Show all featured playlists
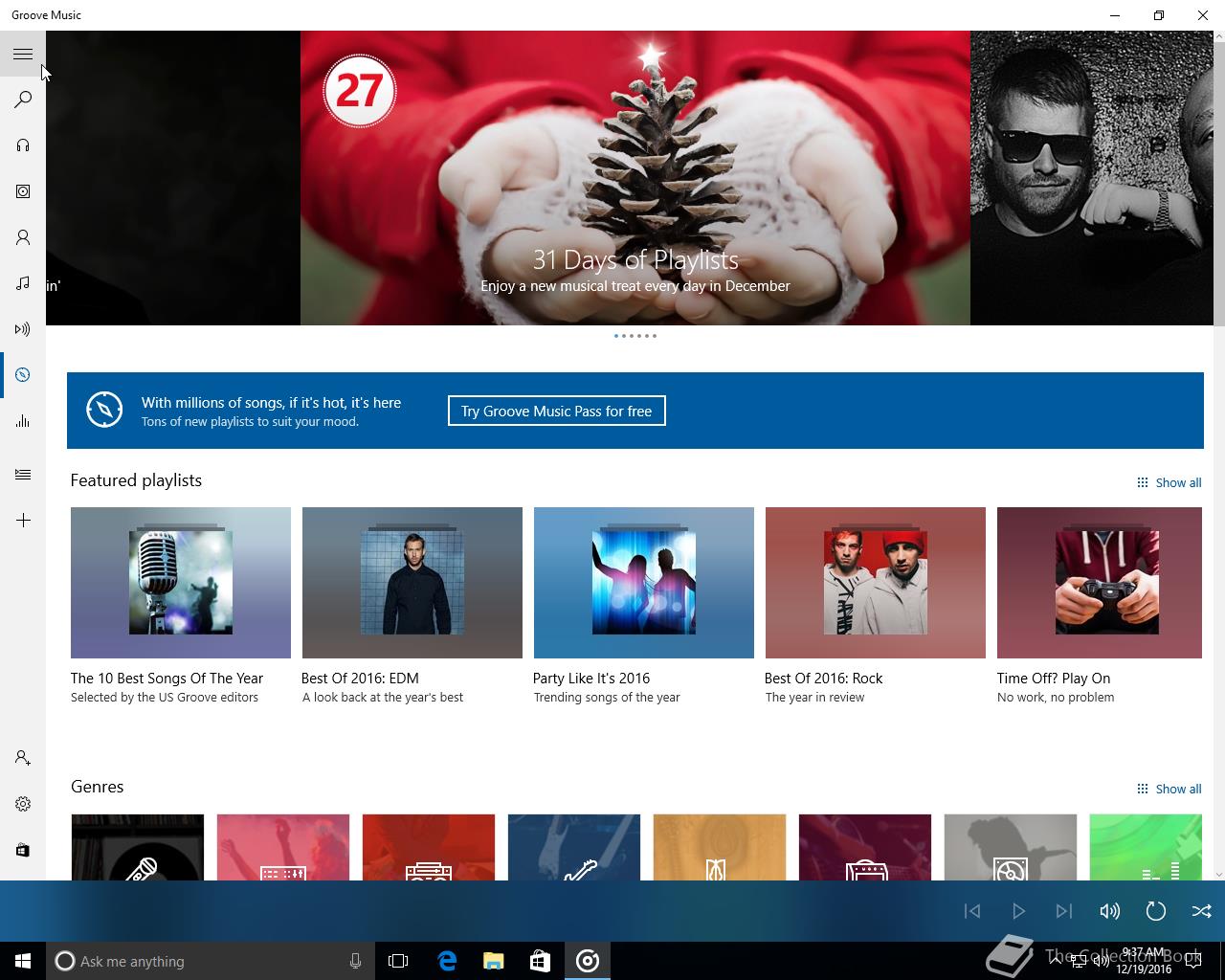The width and height of the screenshot is (1225, 980). coord(1169,482)
